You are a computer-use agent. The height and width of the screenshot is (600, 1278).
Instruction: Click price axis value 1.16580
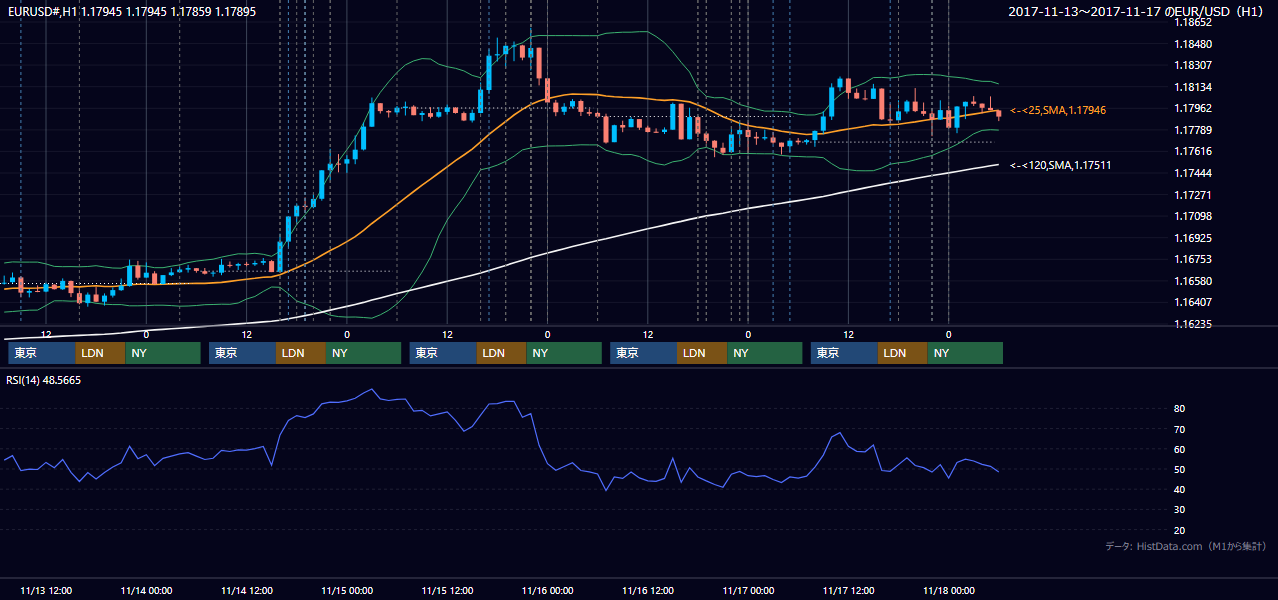pos(1193,281)
